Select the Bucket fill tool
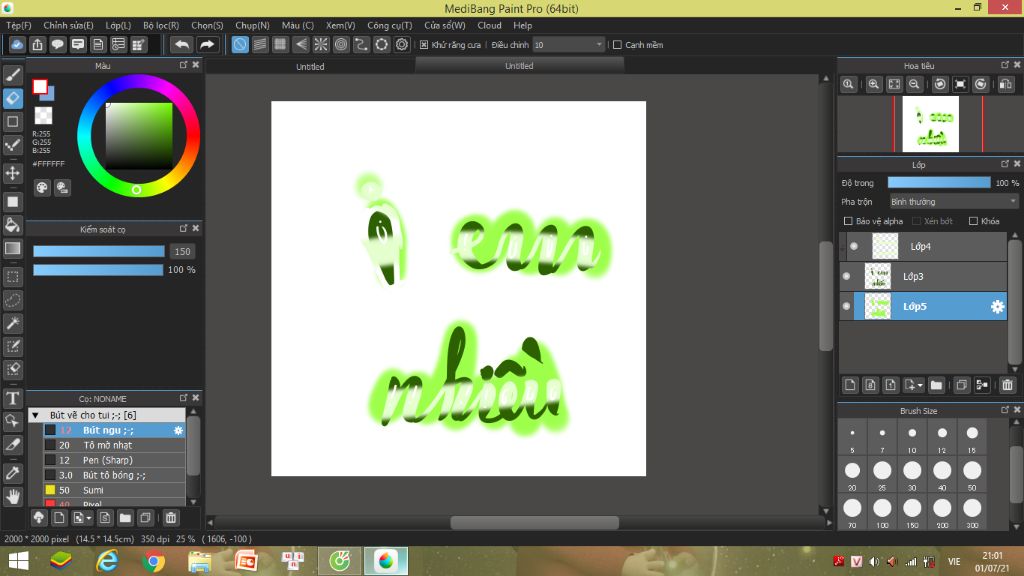Screen dimensions: 1024x576 (x=12, y=225)
